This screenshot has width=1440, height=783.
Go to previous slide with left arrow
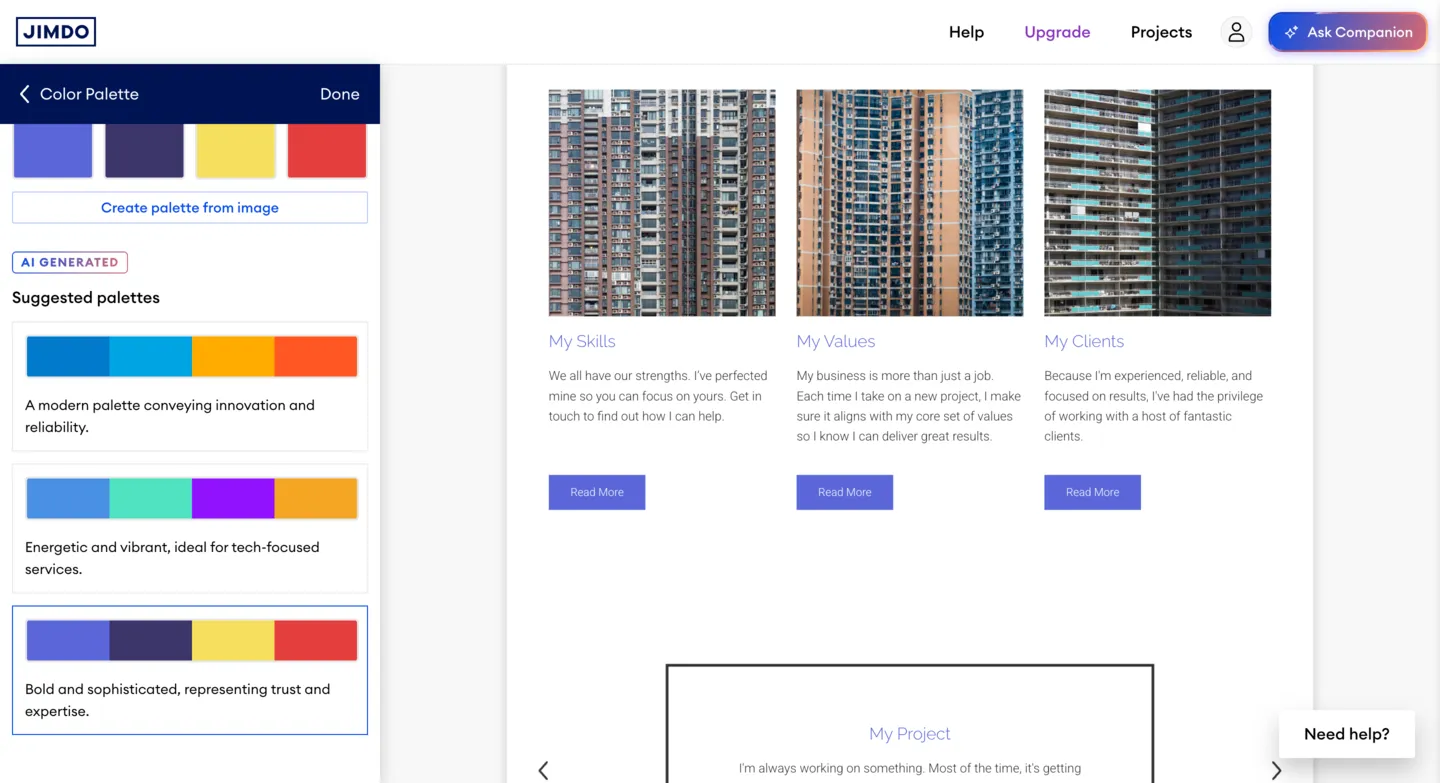[x=543, y=770]
